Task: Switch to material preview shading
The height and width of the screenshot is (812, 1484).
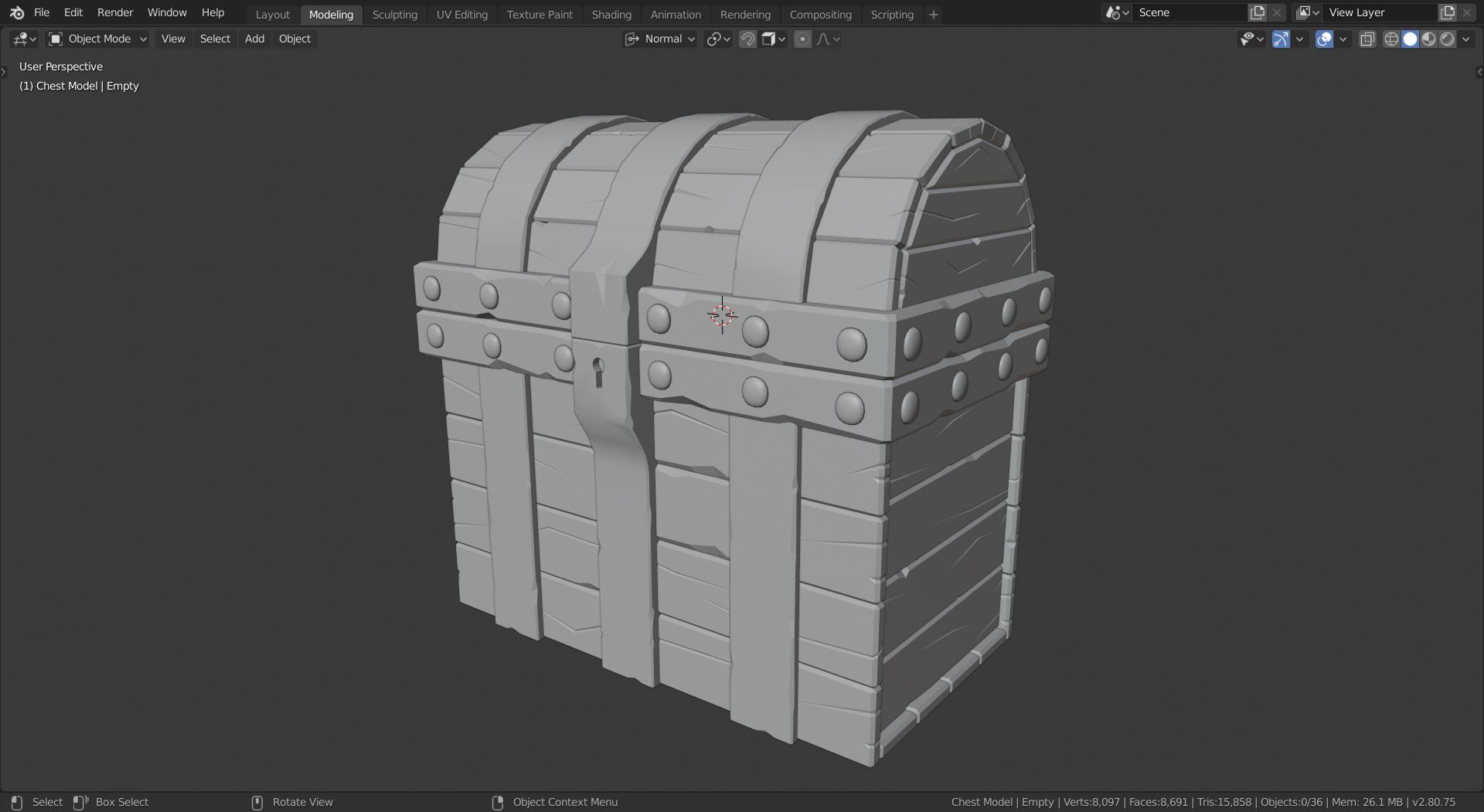Action: point(1428,39)
